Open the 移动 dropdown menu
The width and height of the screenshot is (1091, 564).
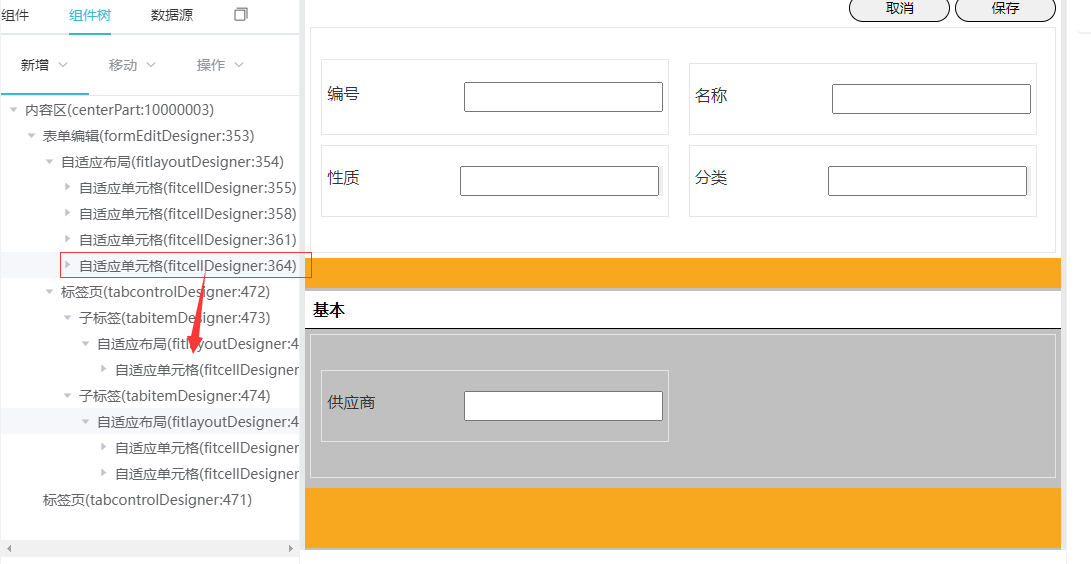coord(132,65)
